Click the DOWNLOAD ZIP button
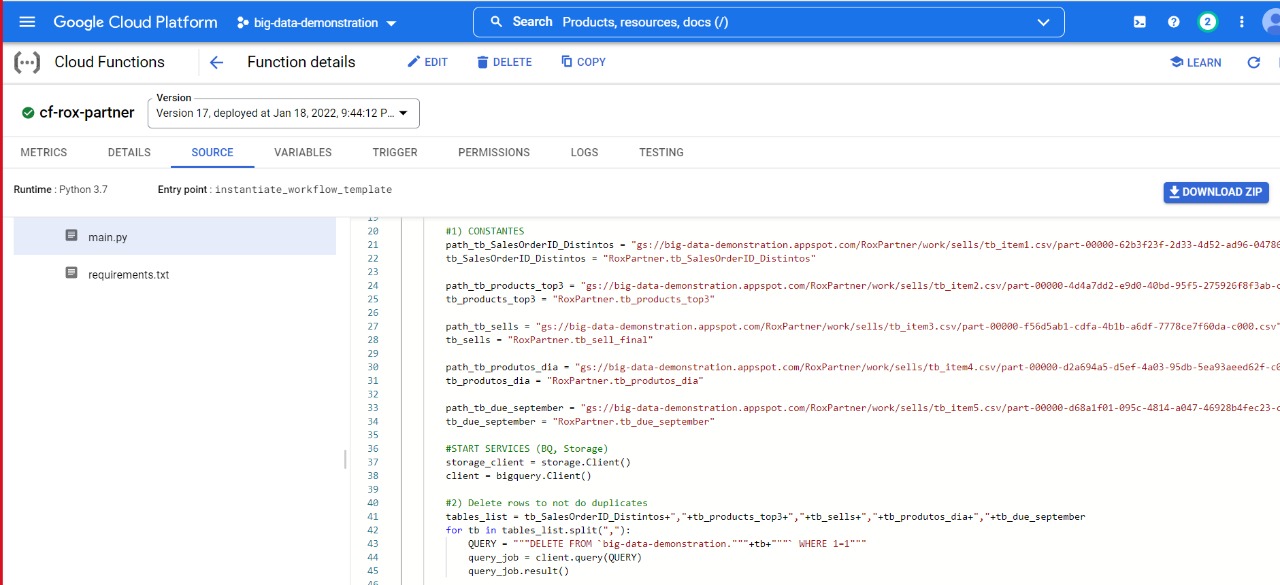The width and height of the screenshot is (1280, 585). pos(1216,192)
